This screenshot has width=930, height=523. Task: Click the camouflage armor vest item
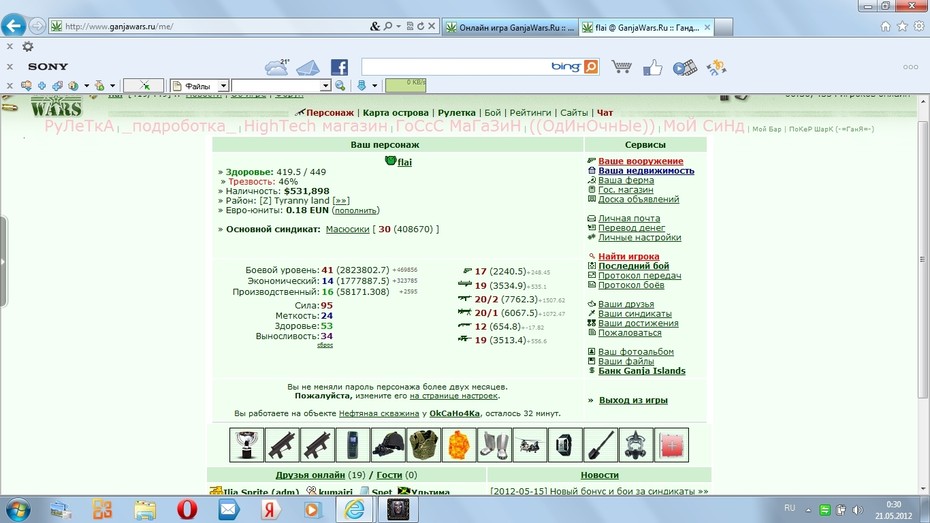tap(423, 445)
